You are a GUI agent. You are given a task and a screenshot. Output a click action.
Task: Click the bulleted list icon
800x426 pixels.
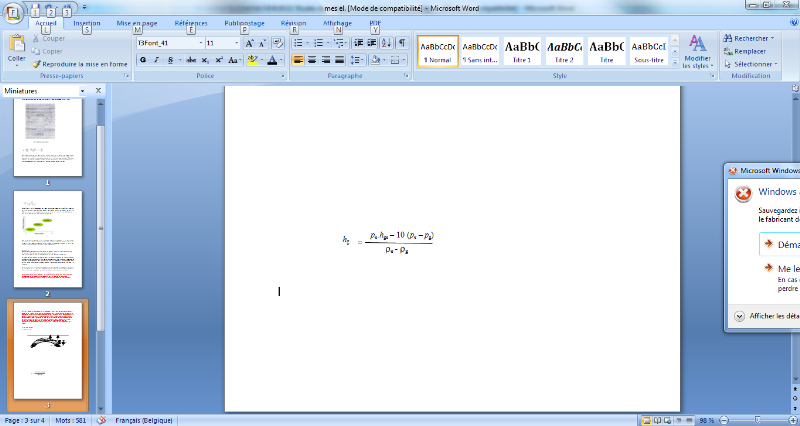[297, 43]
